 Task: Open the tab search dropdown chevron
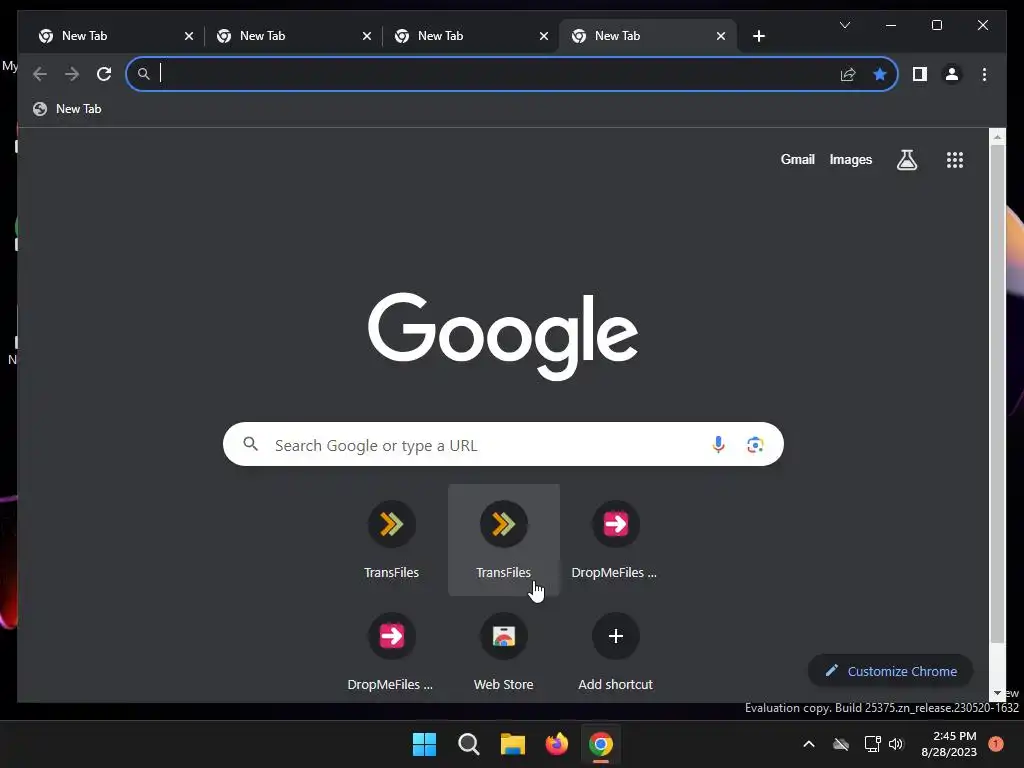(x=844, y=25)
